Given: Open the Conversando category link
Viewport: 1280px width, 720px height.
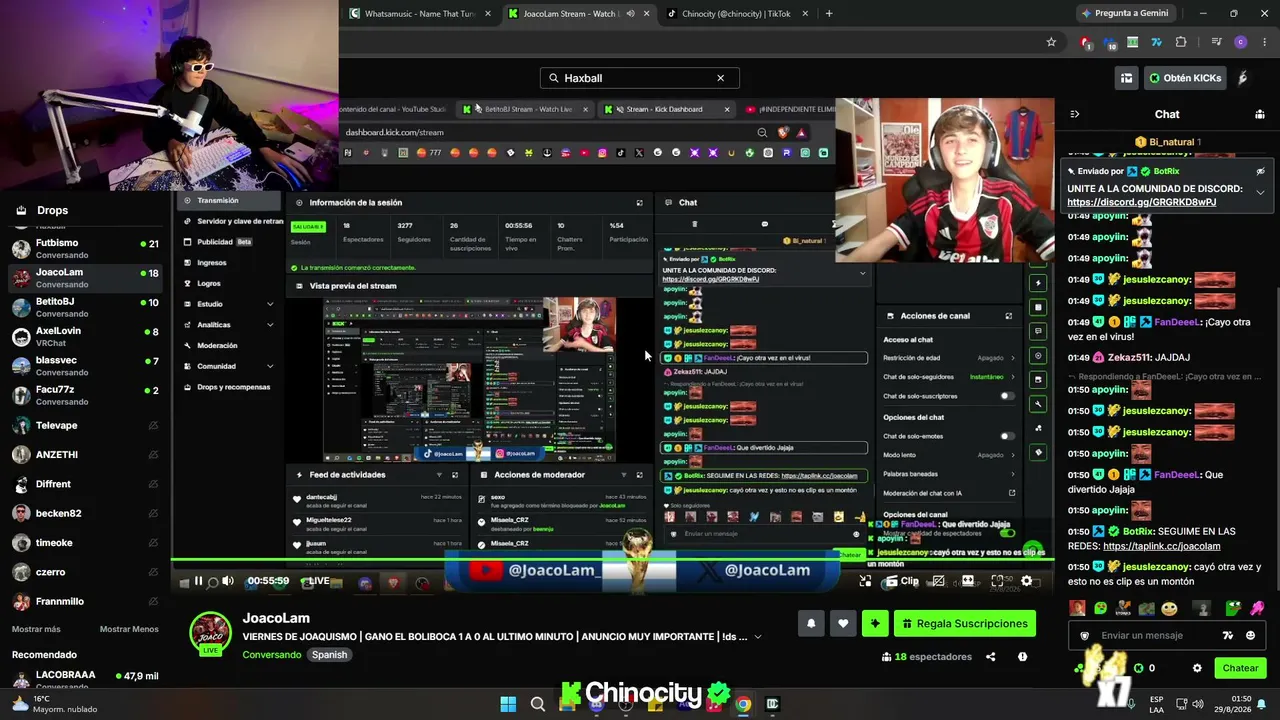Looking at the screenshot, I should point(271,655).
